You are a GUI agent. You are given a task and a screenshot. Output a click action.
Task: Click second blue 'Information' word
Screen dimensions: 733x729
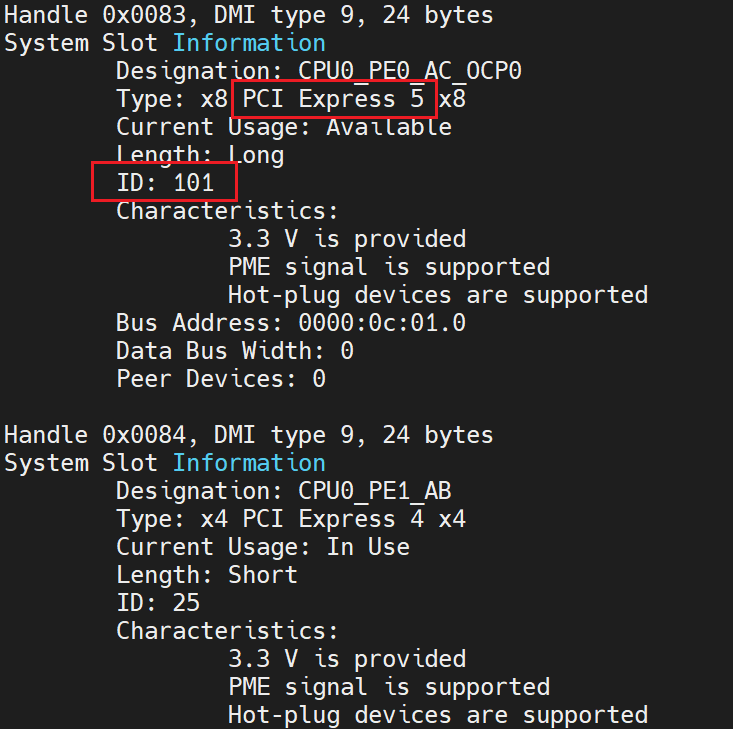tap(249, 463)
